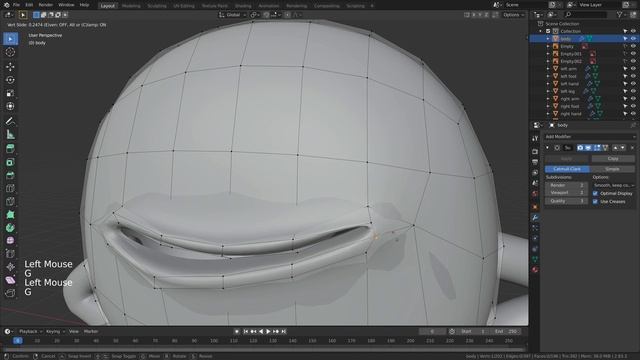Activate the Spin tool
Viewport: 640px width, 360px height.
tap(11, 228)
